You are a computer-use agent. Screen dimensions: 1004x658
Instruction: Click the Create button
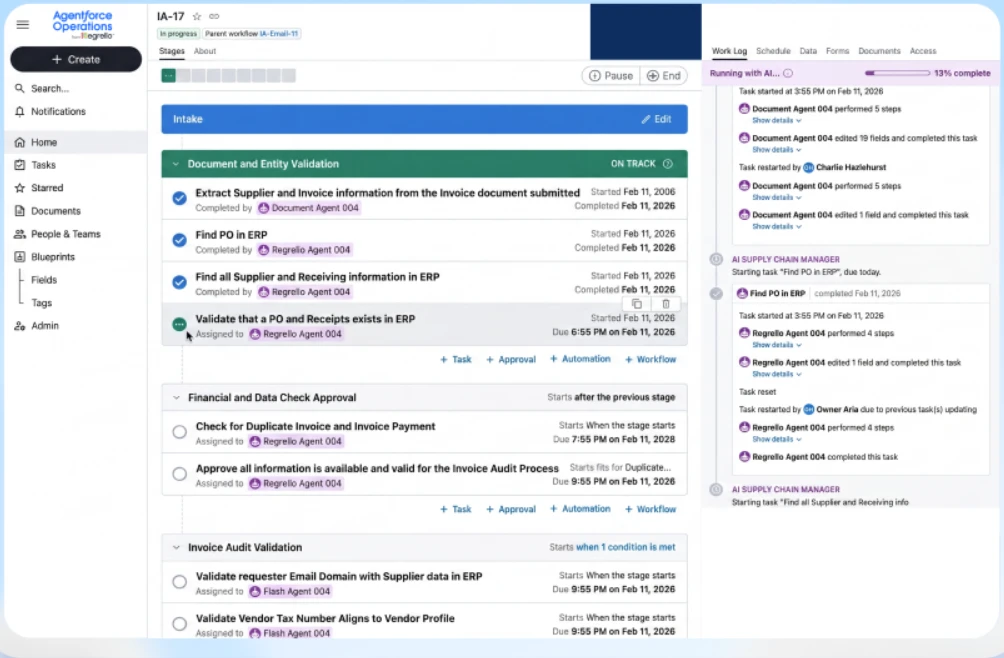[x=76, y=59]
